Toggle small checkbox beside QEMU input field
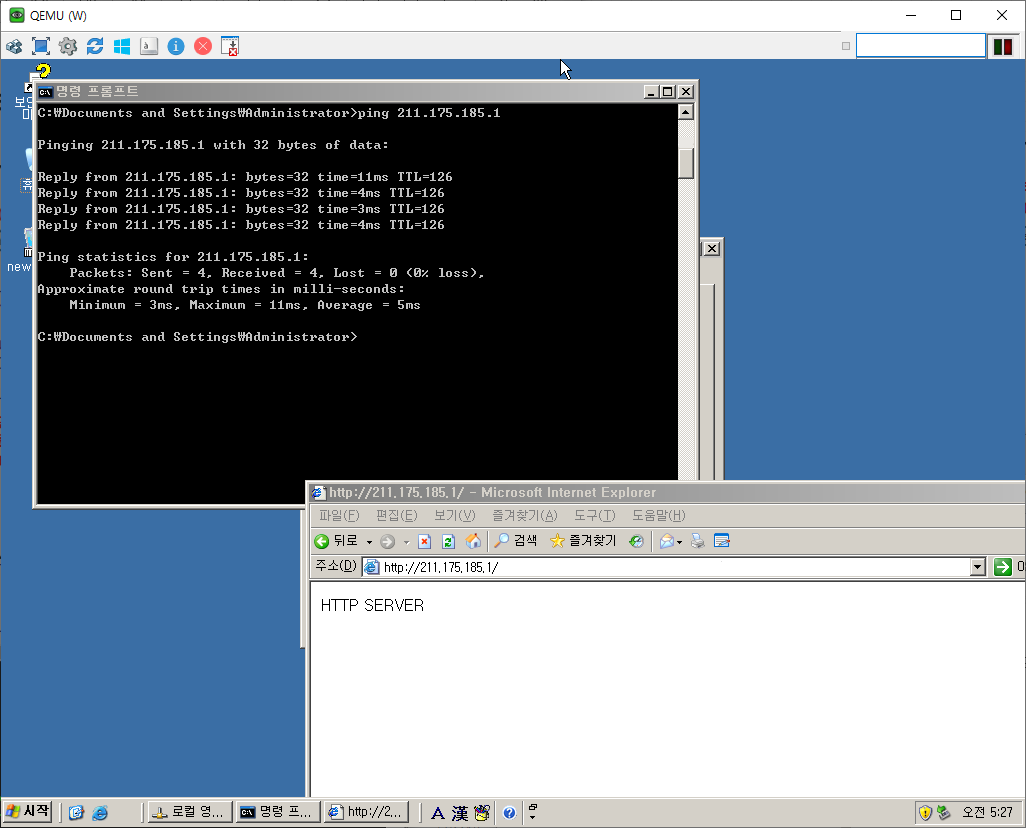 (x=846, y=46)
